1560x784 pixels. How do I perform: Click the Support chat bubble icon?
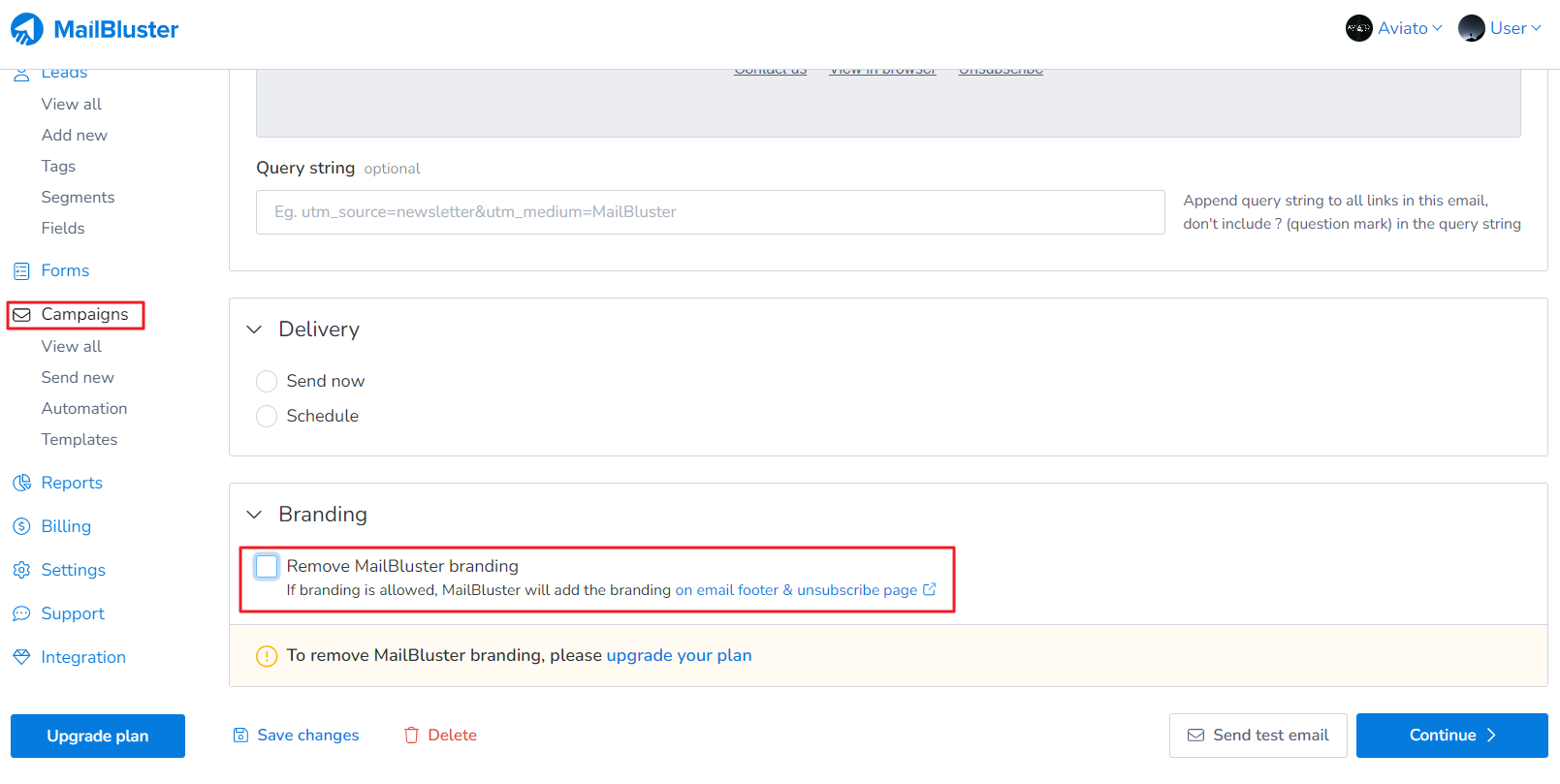(x=21, y=613)
